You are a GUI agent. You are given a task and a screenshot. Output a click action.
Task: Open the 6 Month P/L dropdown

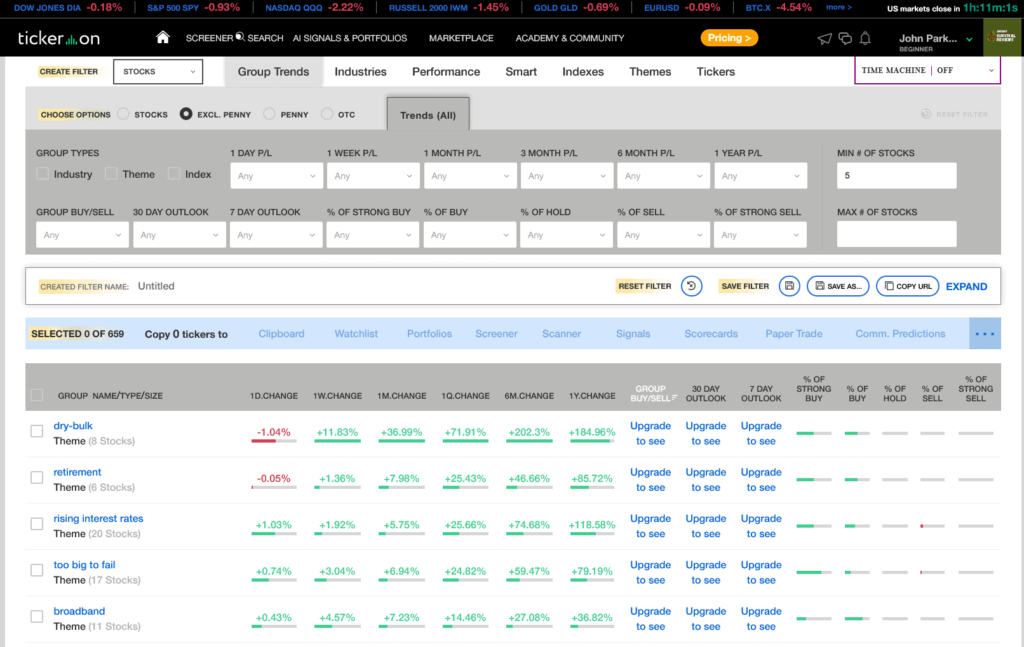pyautogui.click(x=664, y=176)
